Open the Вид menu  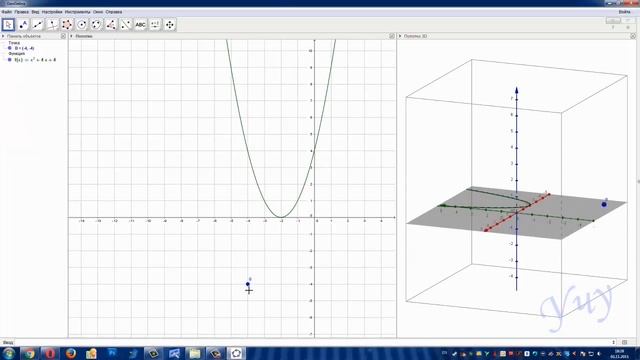(36, 12)
